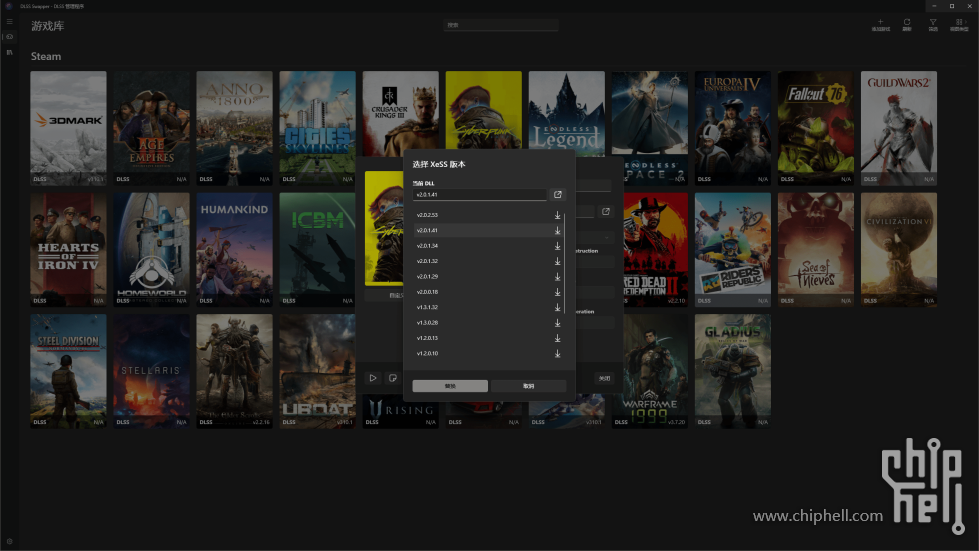The image size is (979, 551).
Task: Open the Riders Republic tile
Action: [x=733, y=250]
